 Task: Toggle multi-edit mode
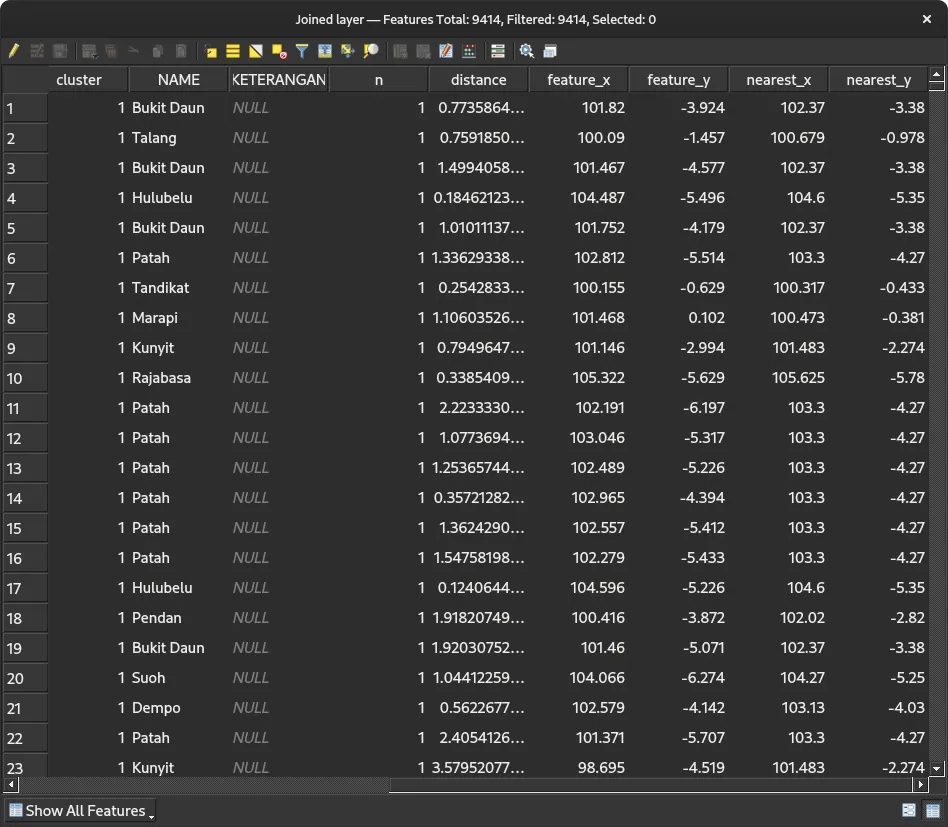[36, 51]
